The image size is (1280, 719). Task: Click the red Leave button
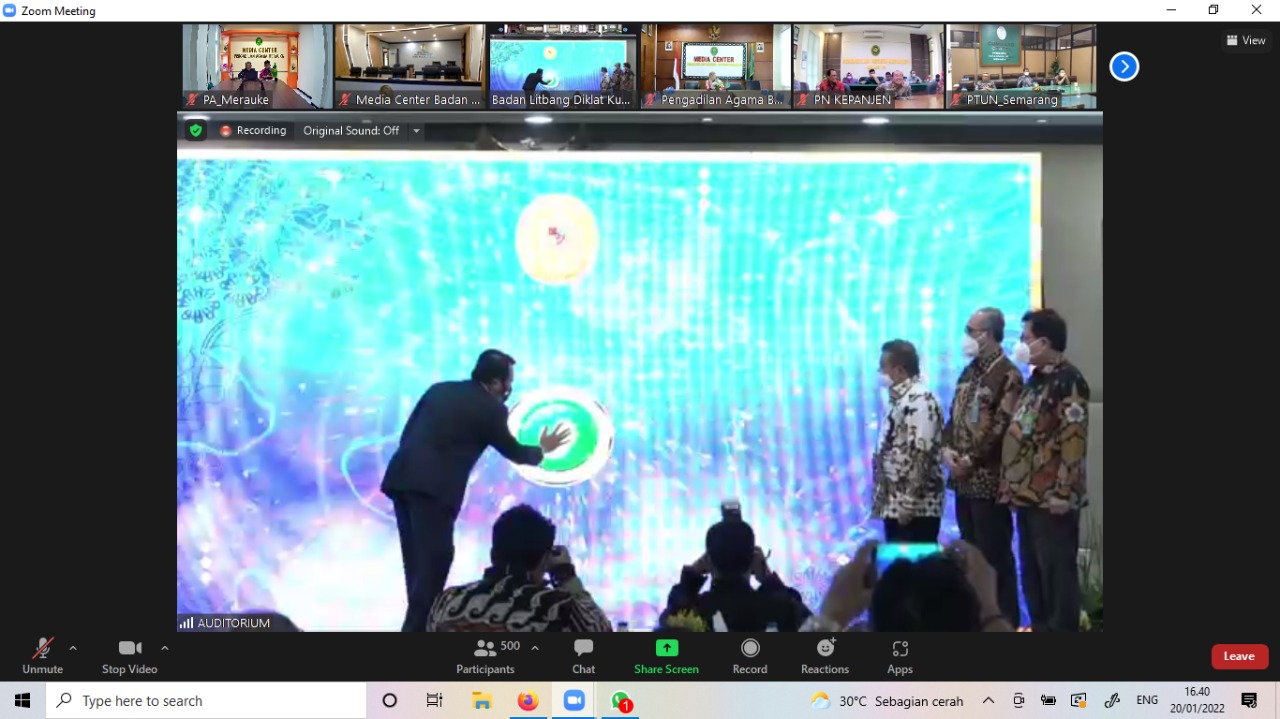[x=1239, y=656]
